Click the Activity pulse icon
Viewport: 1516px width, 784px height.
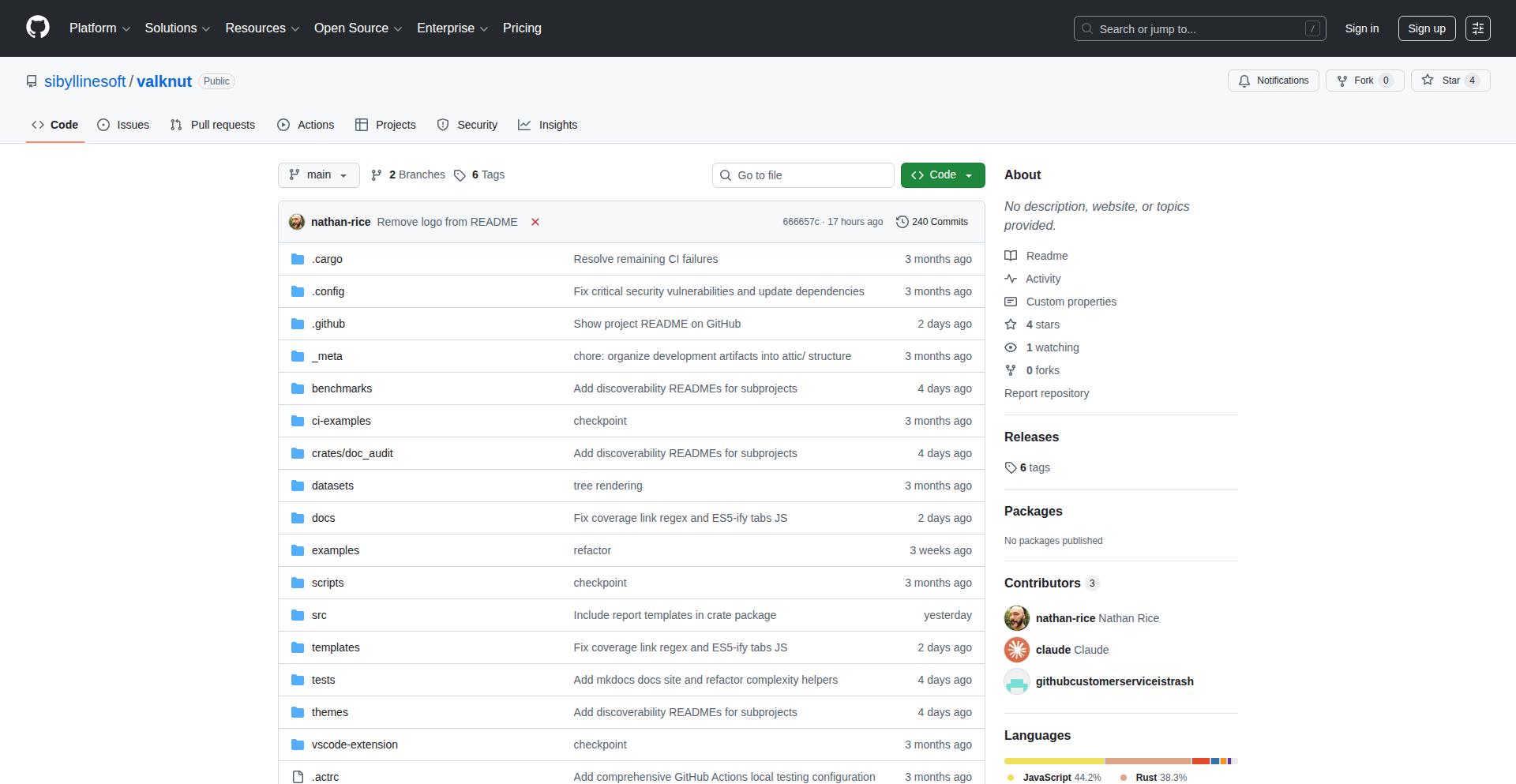(1011, 279)
